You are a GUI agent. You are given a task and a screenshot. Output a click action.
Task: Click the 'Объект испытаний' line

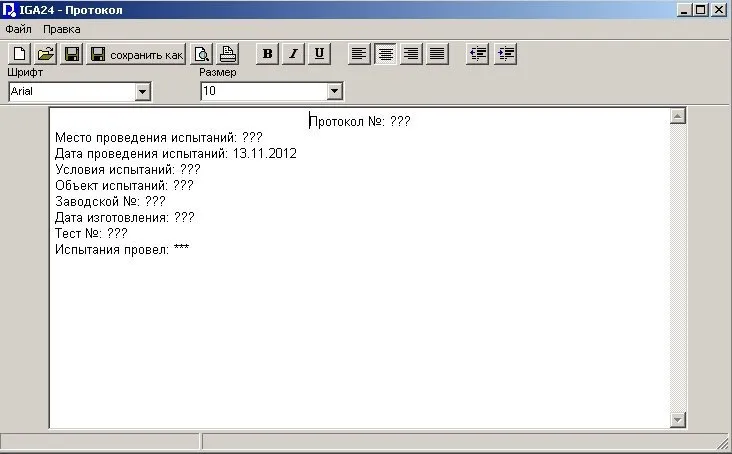click(124, 185)
